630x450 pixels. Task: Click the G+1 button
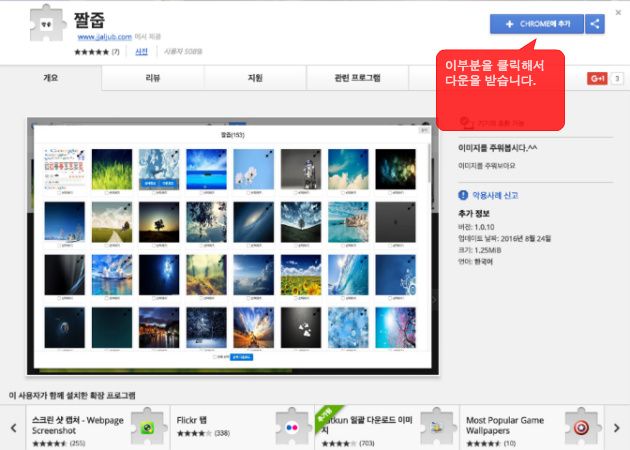point(597,78)
